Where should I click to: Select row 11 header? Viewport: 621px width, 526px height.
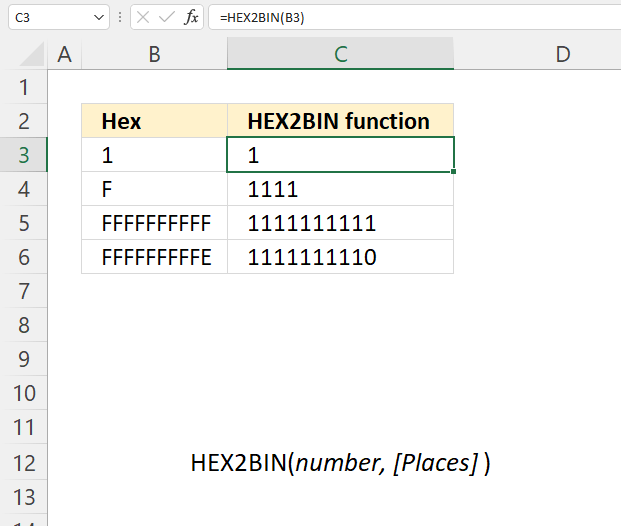(x=24, y=427)
